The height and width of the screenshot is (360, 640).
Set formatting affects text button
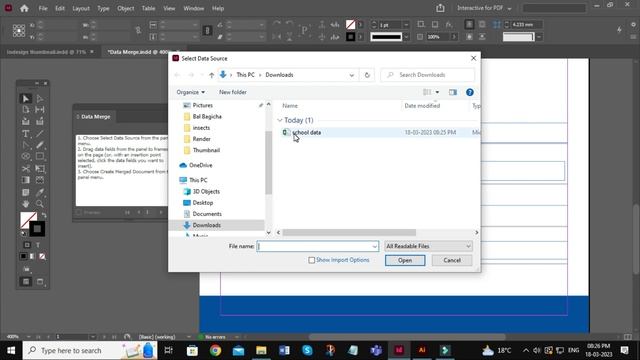[x=38, y=245]
